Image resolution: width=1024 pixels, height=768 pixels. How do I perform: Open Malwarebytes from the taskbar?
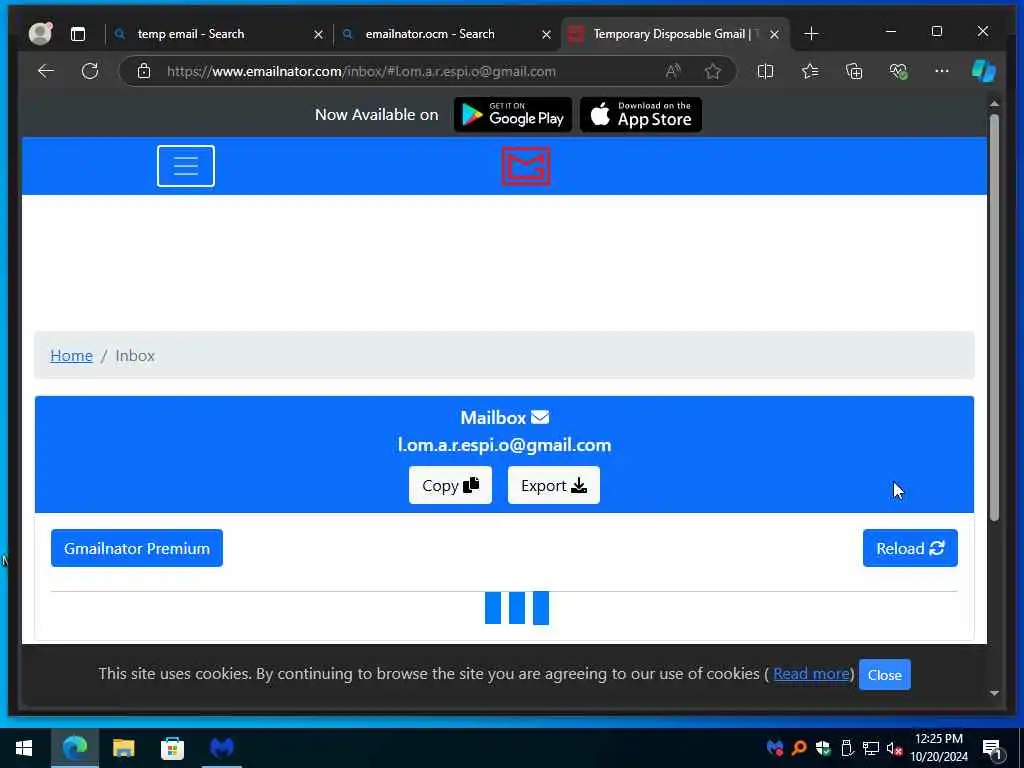pyautogui.click(x=222, y=748)
